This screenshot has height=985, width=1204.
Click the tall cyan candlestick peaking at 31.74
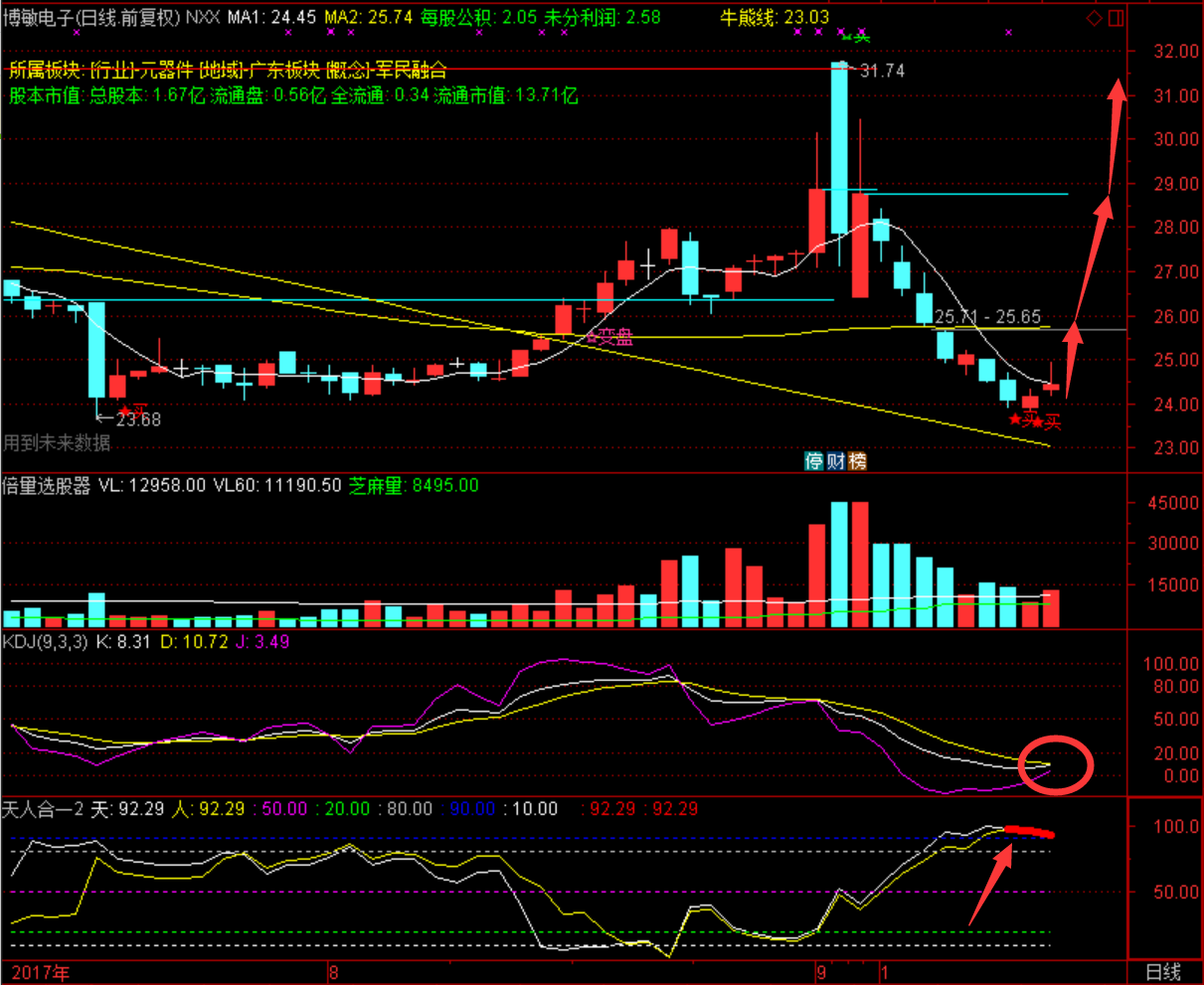840,149
